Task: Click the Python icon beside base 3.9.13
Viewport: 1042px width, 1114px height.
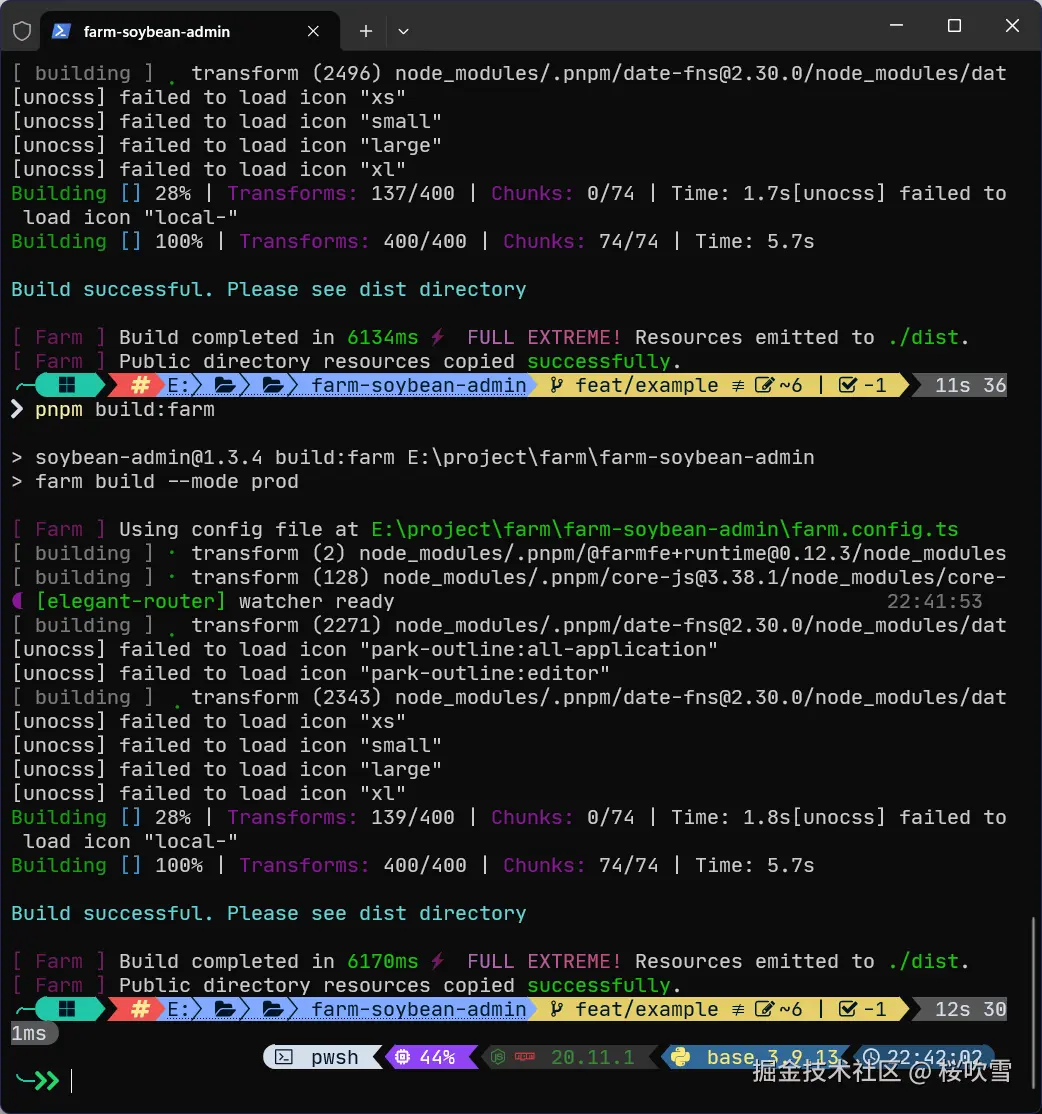Action: coord(680,1057)
